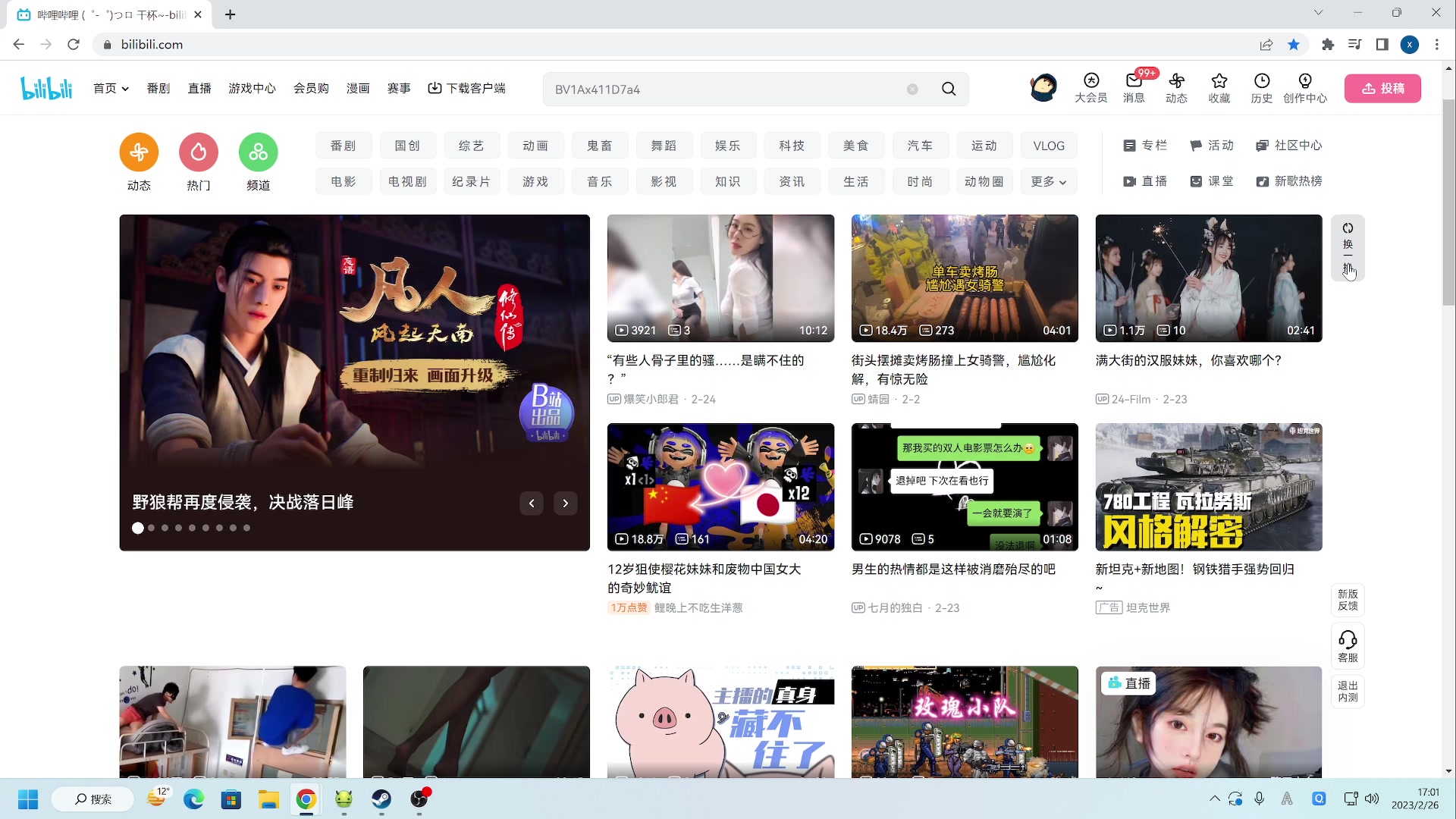This screenshot has height=819, width=1456.
Task: Click the search magnifier icon
Action: (x=948, y=89)
